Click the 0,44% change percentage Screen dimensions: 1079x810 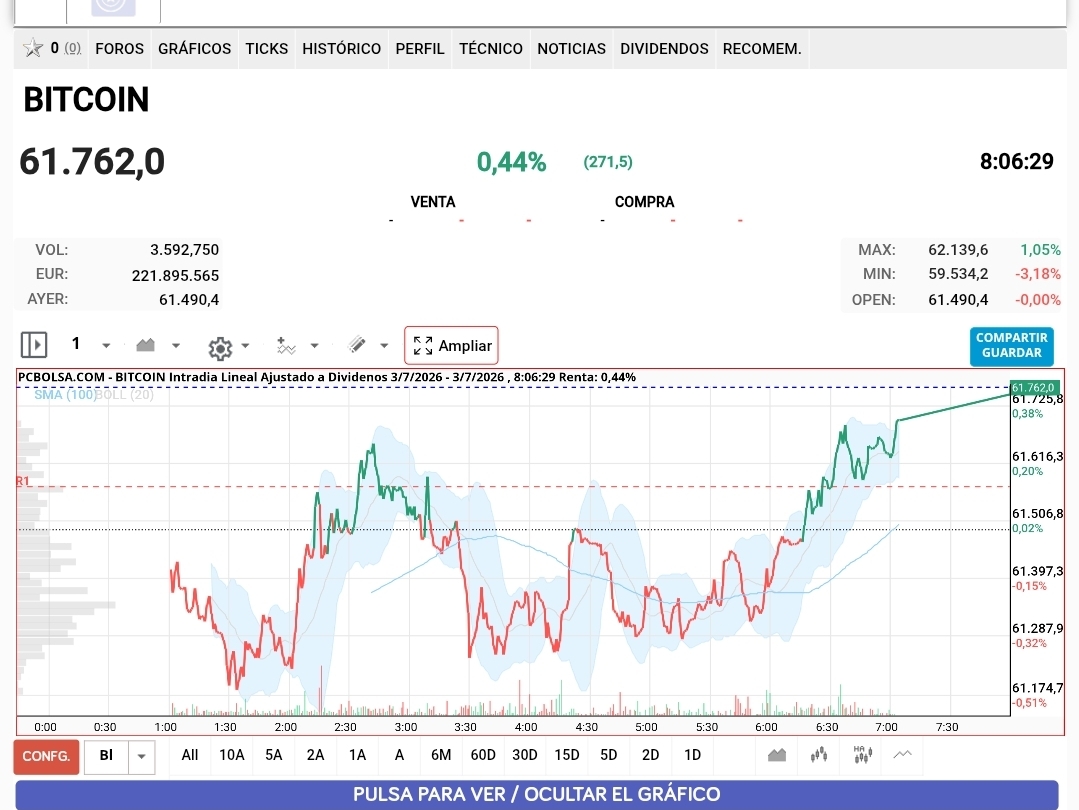point(511,162)
